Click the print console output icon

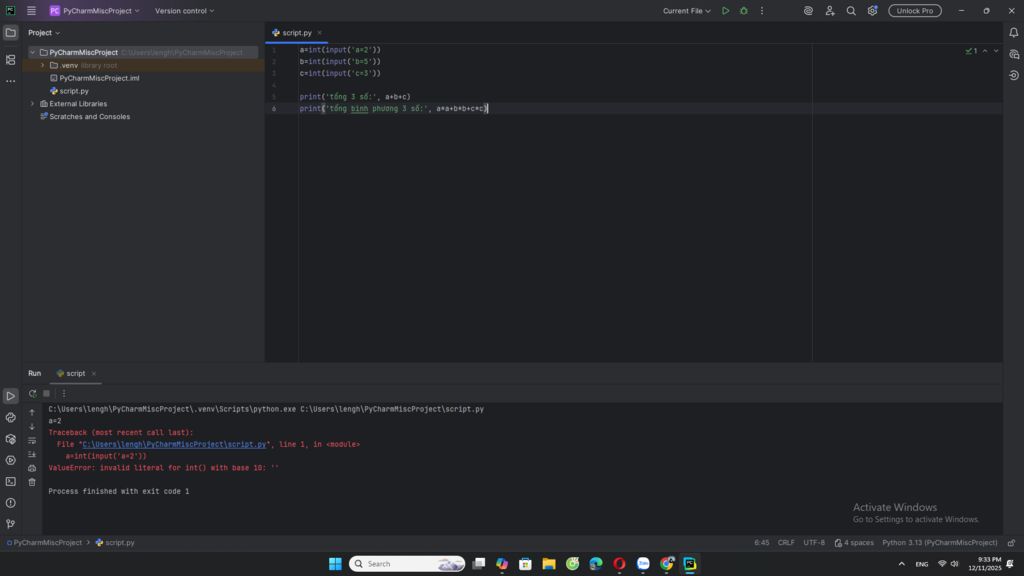[32, 468]
